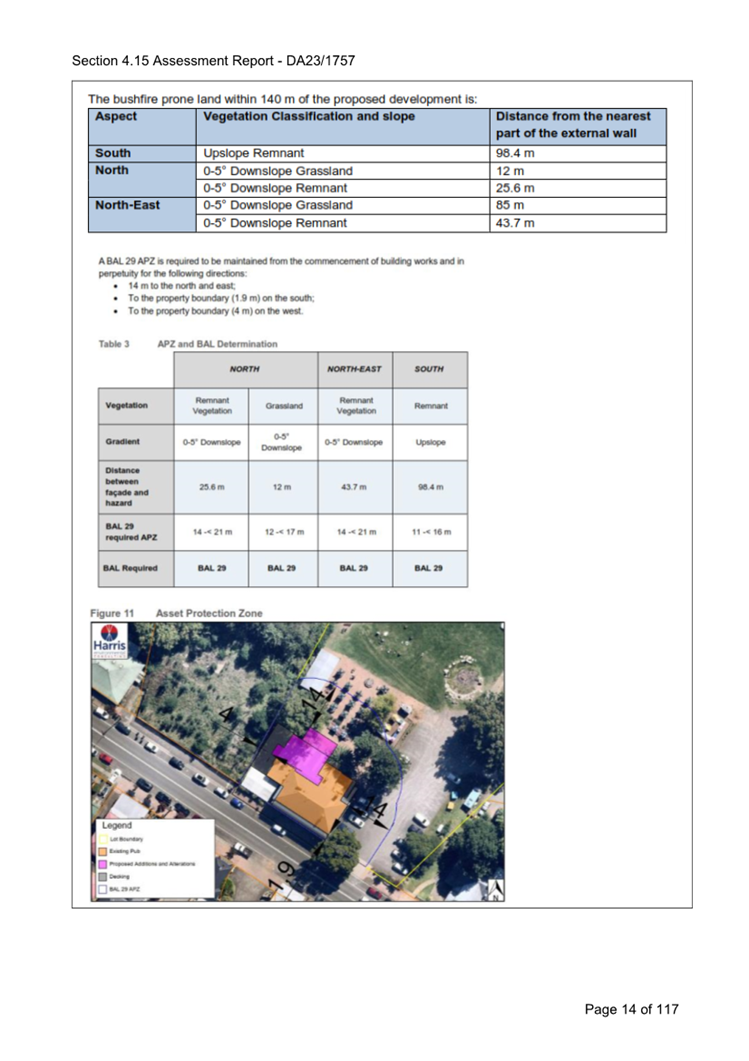Click the Existing Pub orange legend swatch

[103, 851]
